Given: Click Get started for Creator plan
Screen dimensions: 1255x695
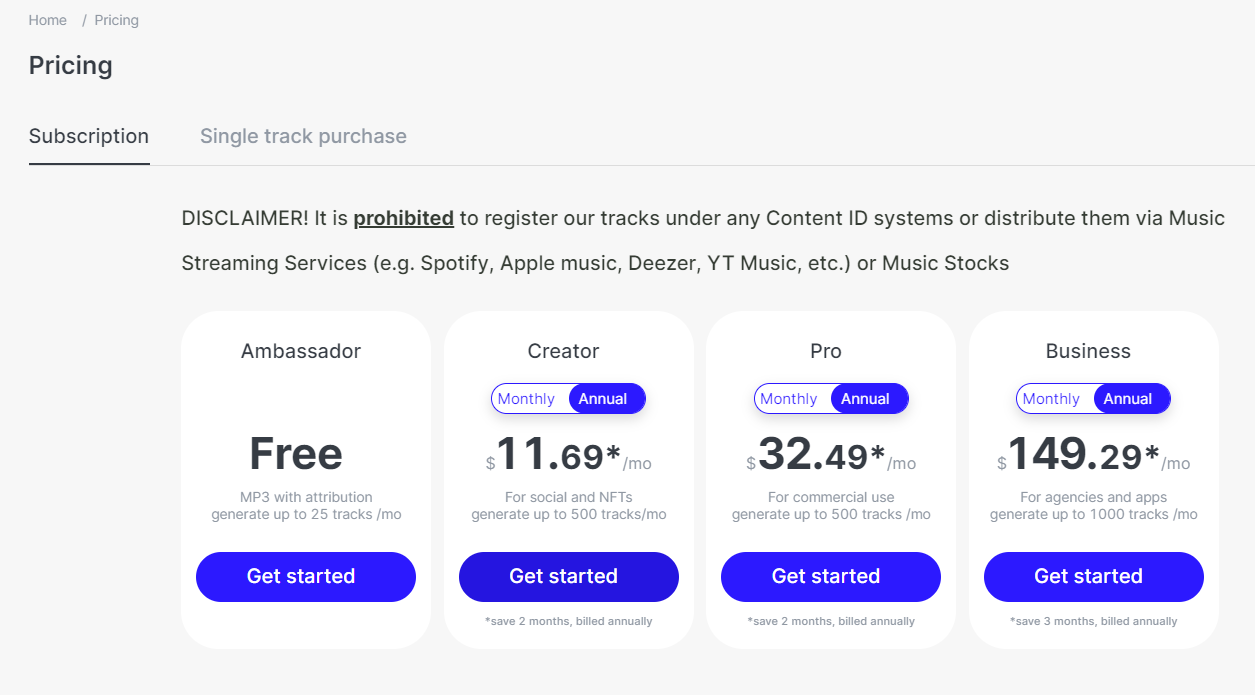Looking at the screenshot, I should [x=563, y=576].
